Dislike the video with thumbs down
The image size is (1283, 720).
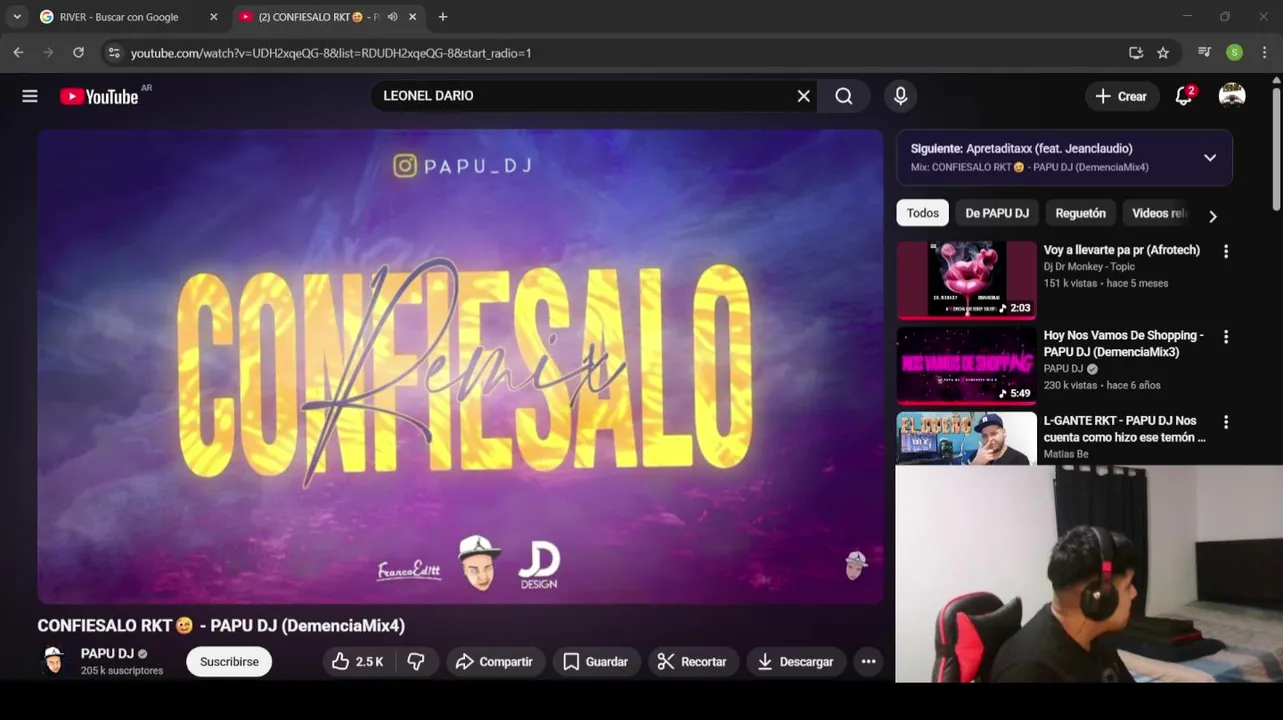coord(417,662)
